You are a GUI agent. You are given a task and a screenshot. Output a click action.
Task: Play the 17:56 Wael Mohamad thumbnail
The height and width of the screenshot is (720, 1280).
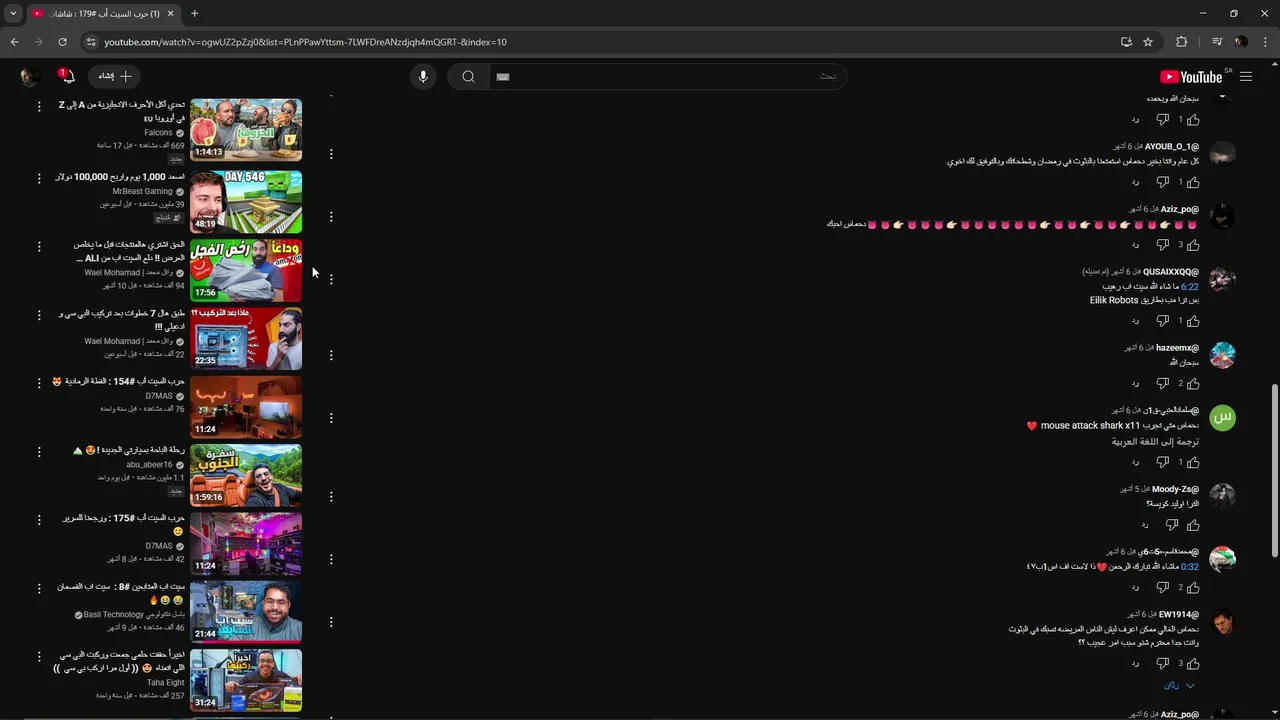(x=246, y=270)
